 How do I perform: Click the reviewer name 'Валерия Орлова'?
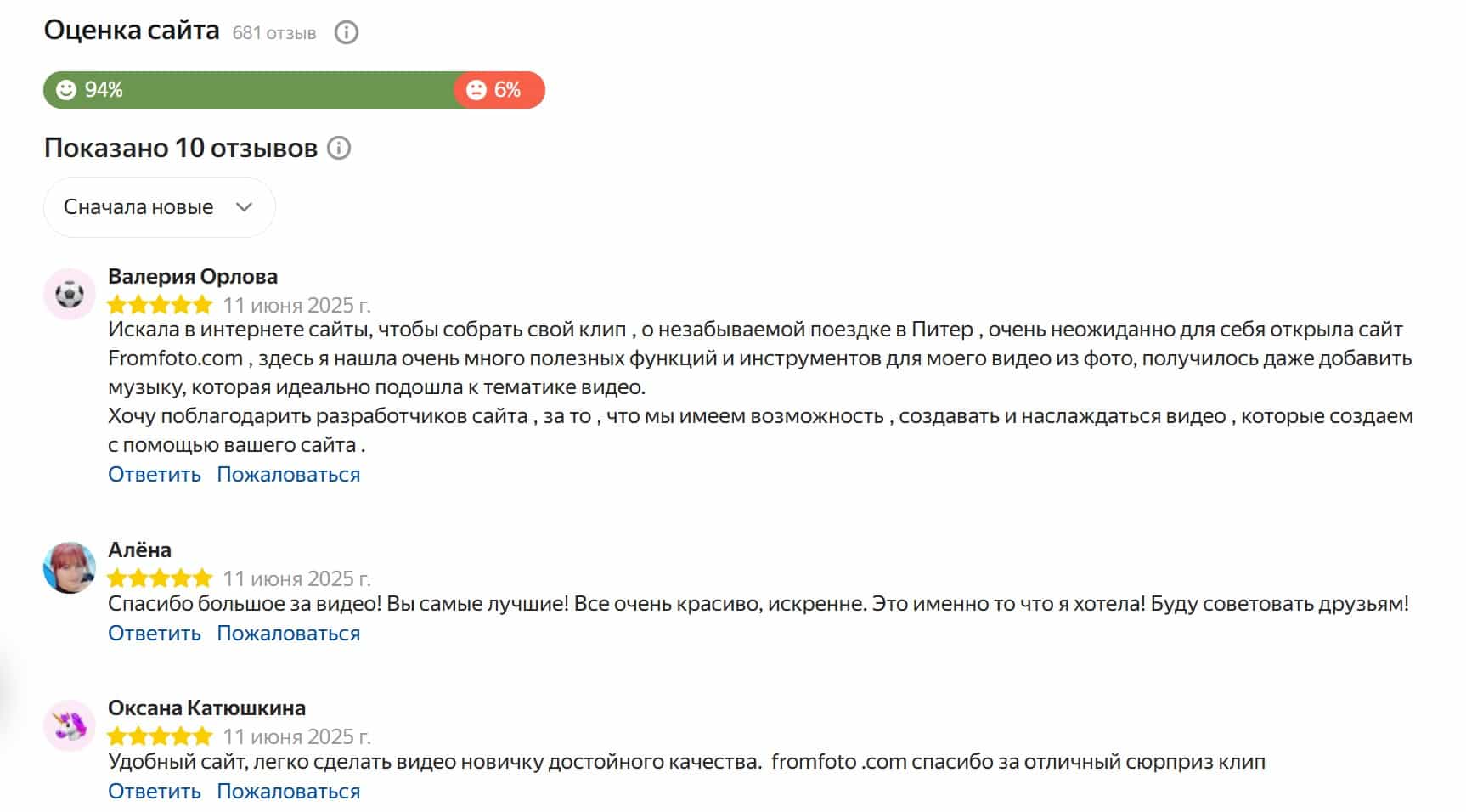tap(192, 276)
